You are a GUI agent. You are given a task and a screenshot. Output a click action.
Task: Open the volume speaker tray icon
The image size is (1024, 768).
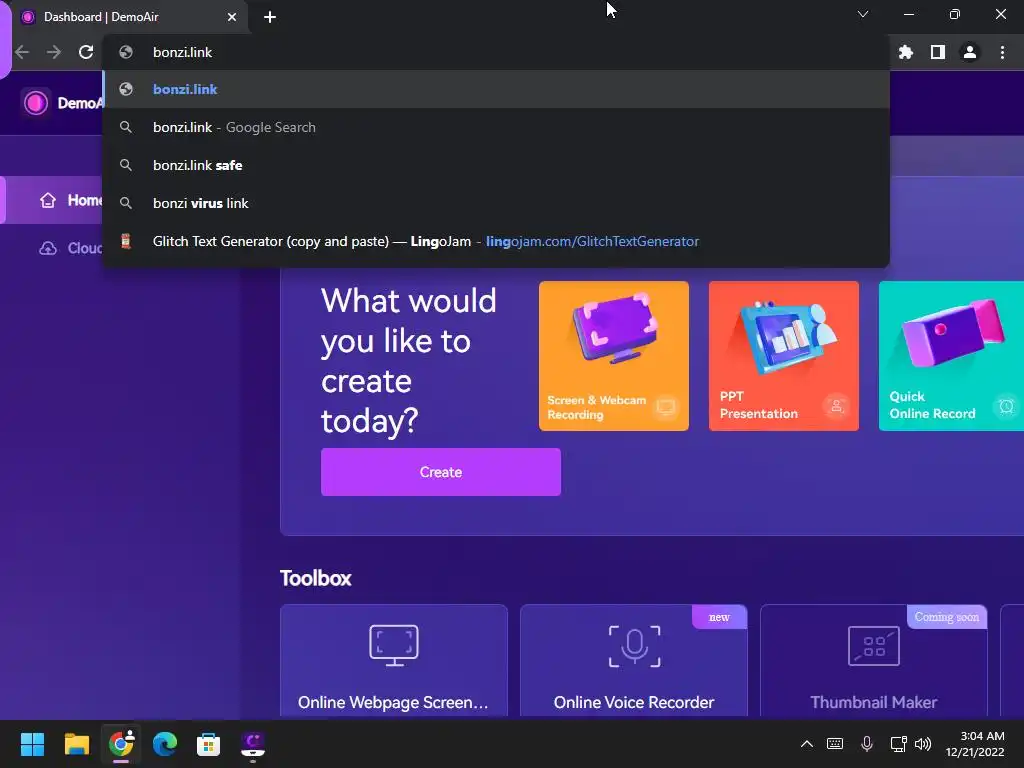pyautogui.click(x=923, y=744)
